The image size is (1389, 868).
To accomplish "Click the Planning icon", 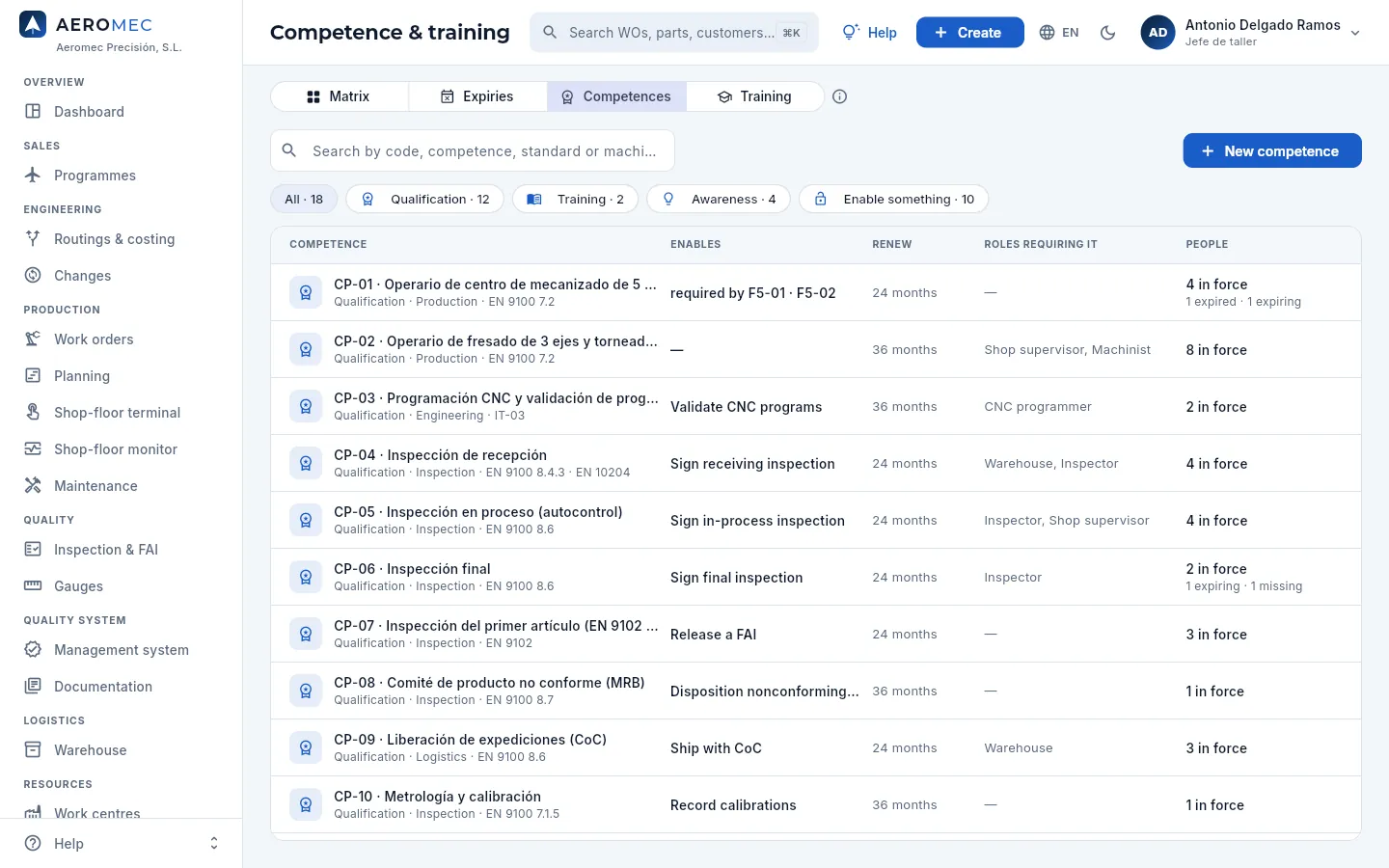I will (x=33, y=375).
